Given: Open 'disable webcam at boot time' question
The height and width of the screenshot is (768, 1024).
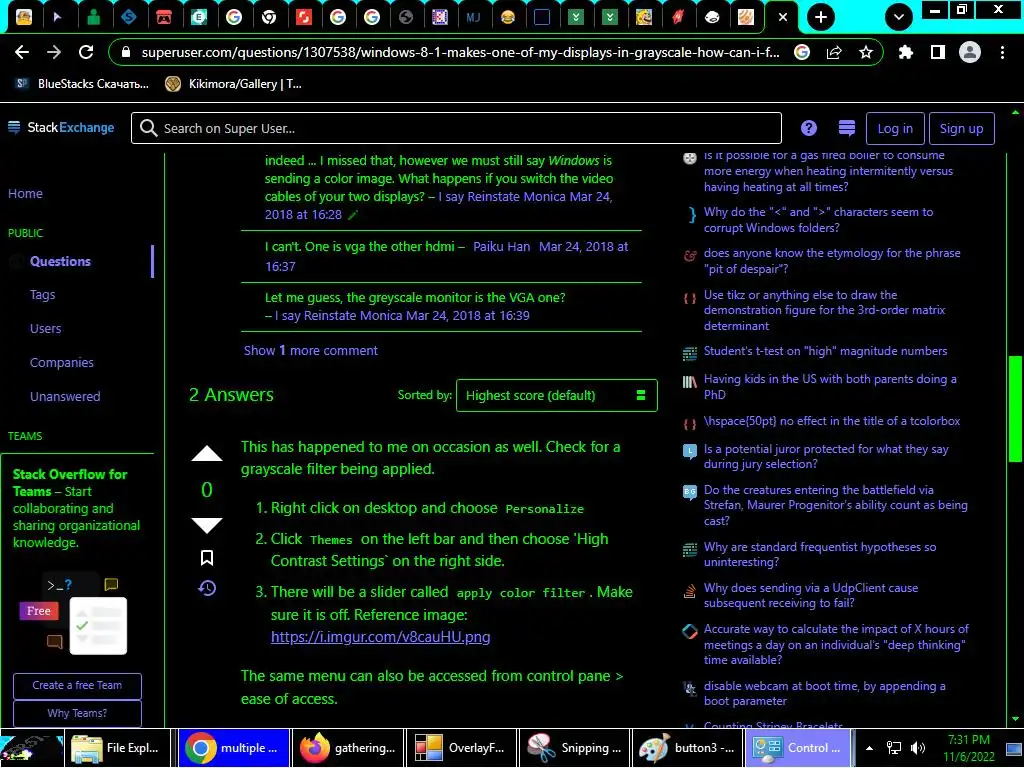Looking at the screenshot, I should pyautogui.click(x=824, y=694).
